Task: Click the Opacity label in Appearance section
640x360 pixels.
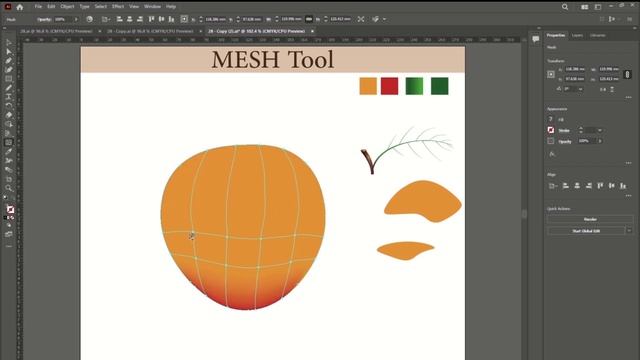Action: (564, 141)
